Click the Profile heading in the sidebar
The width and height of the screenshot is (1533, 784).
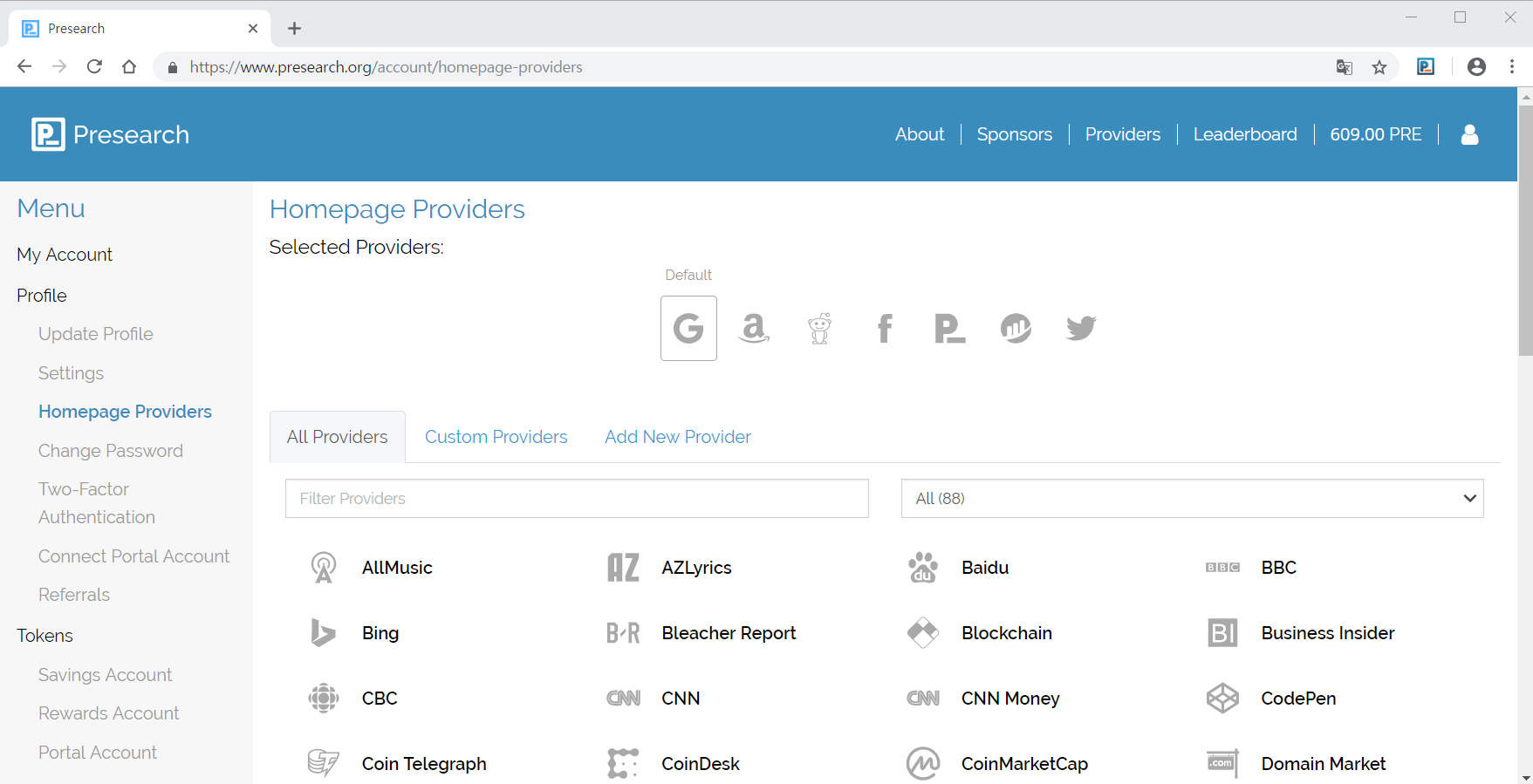click(x=42, y=296)
